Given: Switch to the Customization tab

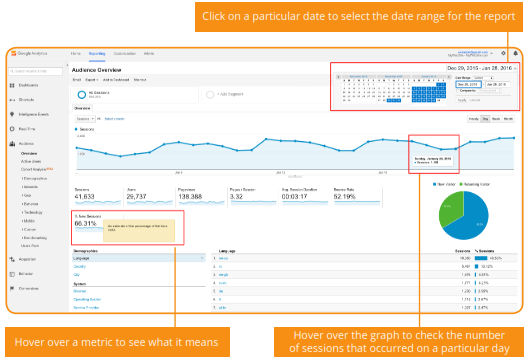Looking at the screenshot, I should [124, 54].
